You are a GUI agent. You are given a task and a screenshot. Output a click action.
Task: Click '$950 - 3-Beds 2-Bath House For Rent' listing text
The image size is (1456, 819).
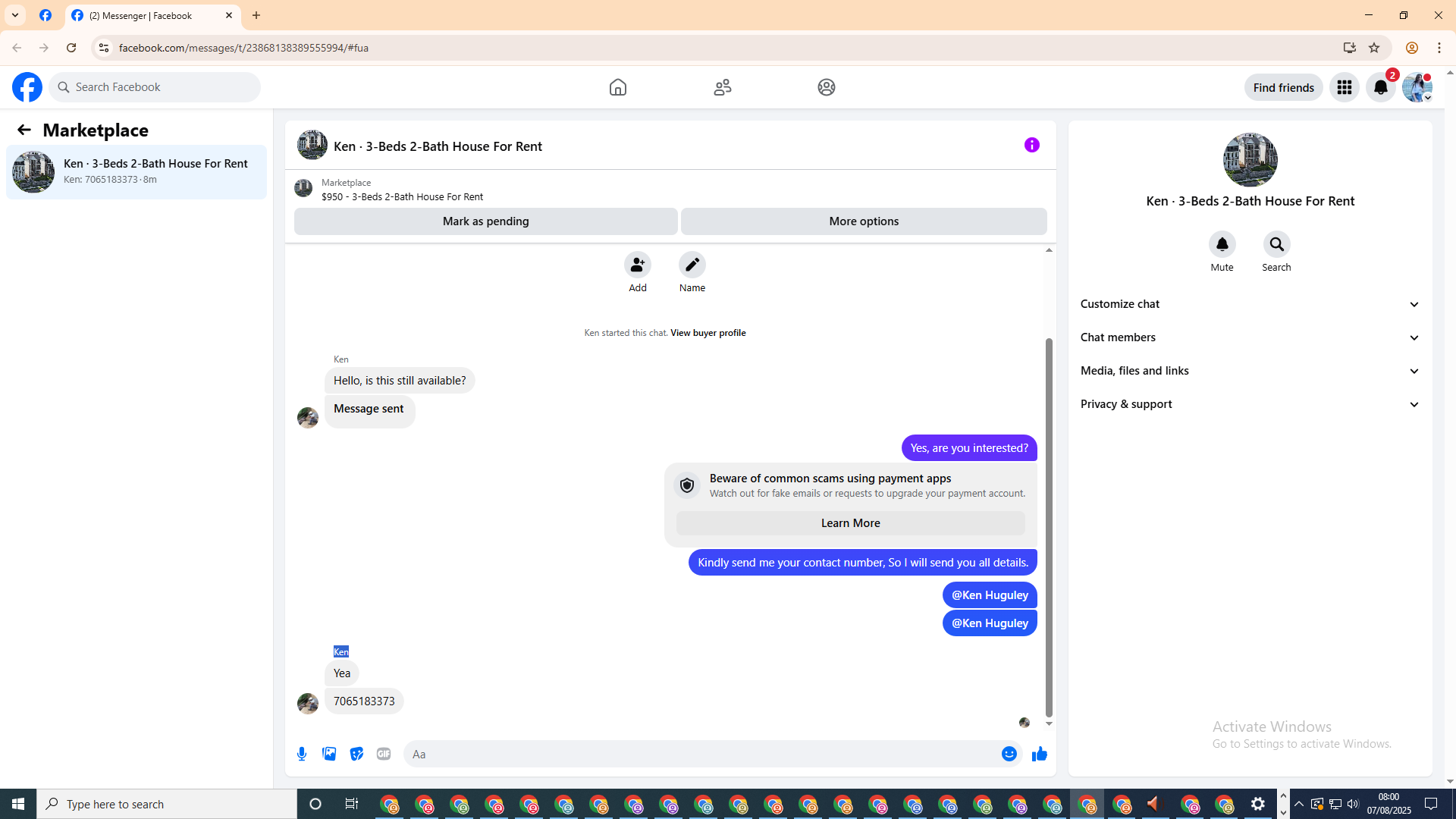pyautogui.click(x=402, y=196)
